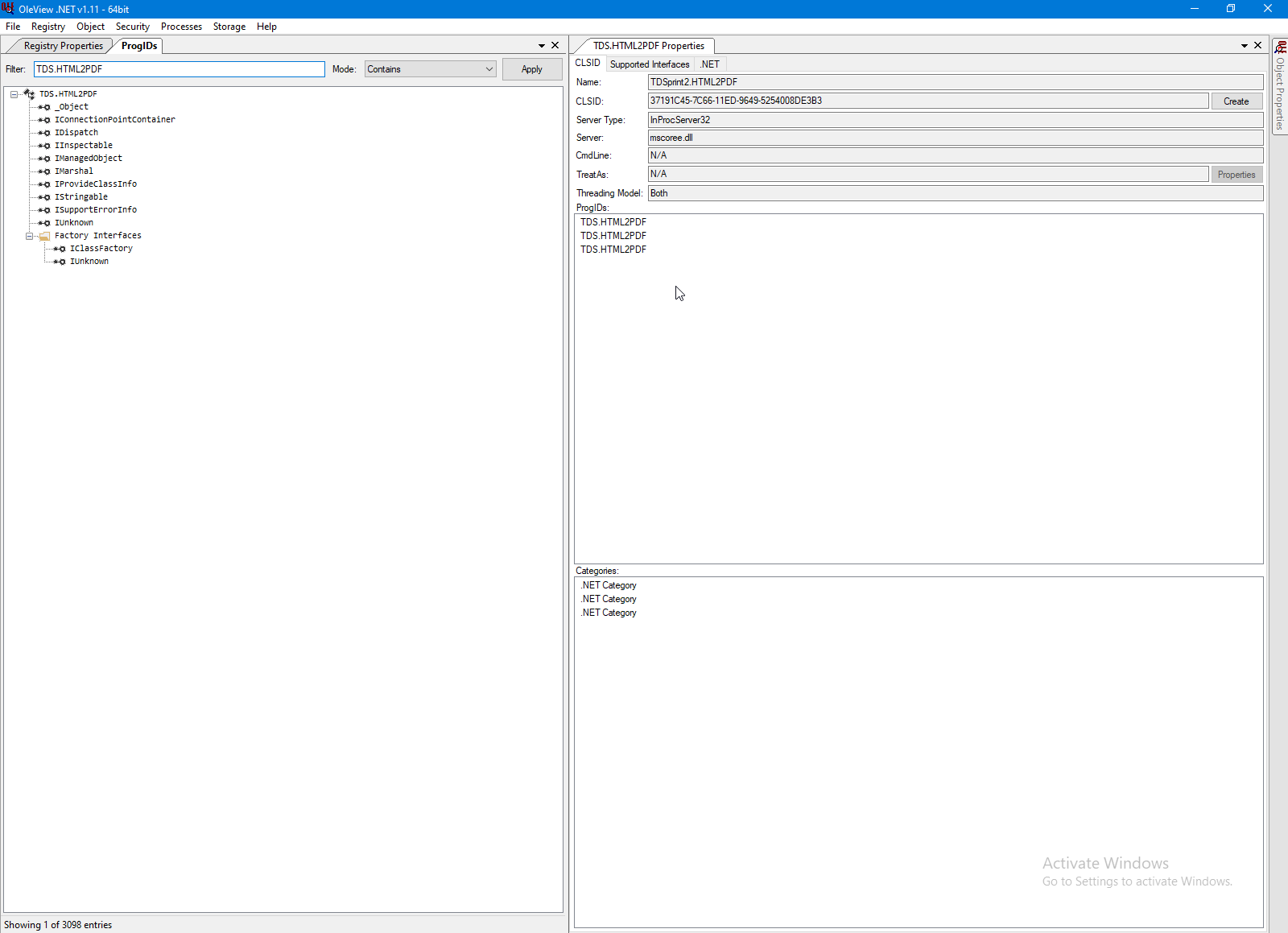1288x933 pixels.
Task: Click the interface icon beside _Object
Action: pyautogui.click(x=45, y=107)
